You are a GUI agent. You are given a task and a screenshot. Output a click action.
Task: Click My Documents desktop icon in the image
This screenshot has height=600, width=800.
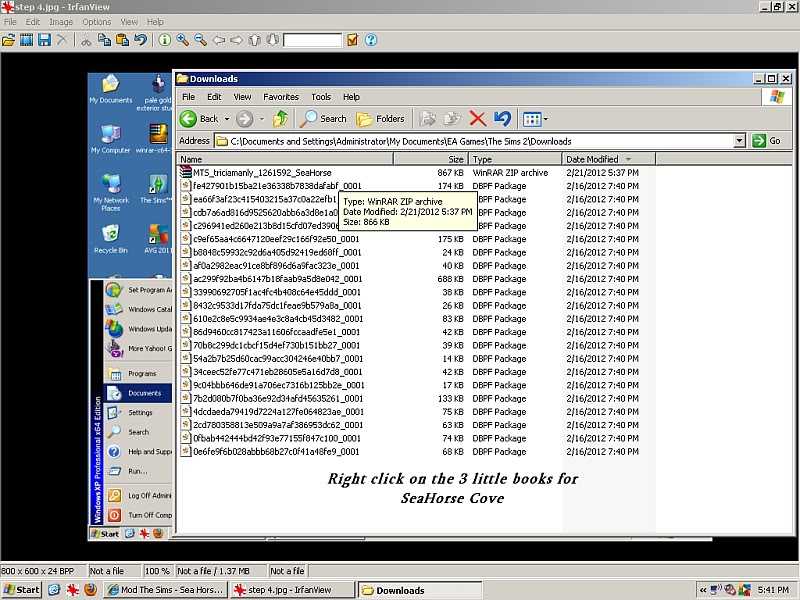click(x=111, y=89)
